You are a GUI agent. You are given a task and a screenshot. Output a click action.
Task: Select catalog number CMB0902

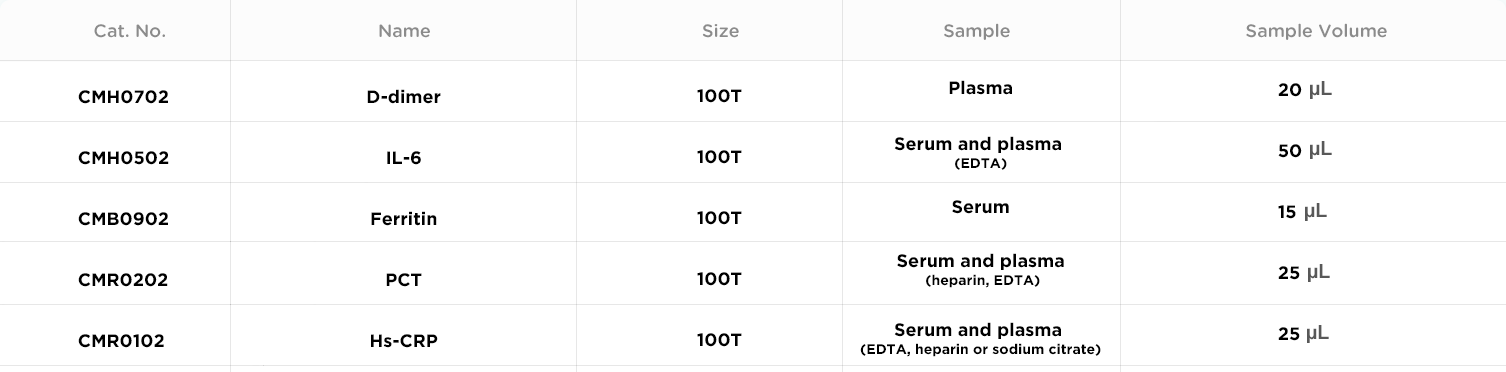pyautogui.click(x=123, y=218)
